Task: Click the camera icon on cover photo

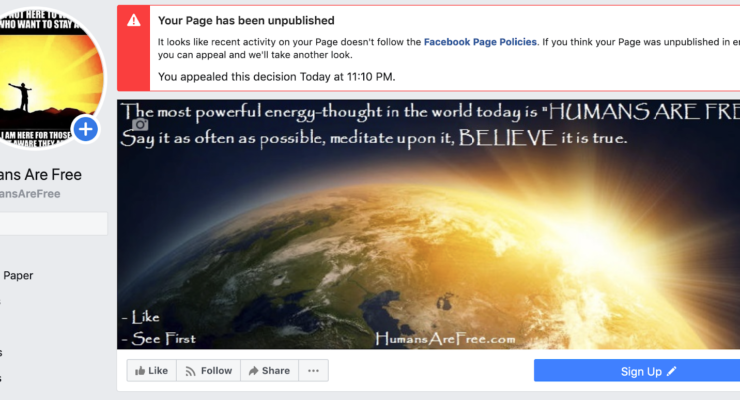Action: point(140,125)
